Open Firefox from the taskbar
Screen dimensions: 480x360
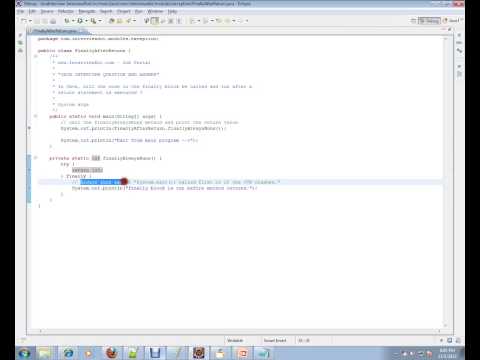[112, 353]
